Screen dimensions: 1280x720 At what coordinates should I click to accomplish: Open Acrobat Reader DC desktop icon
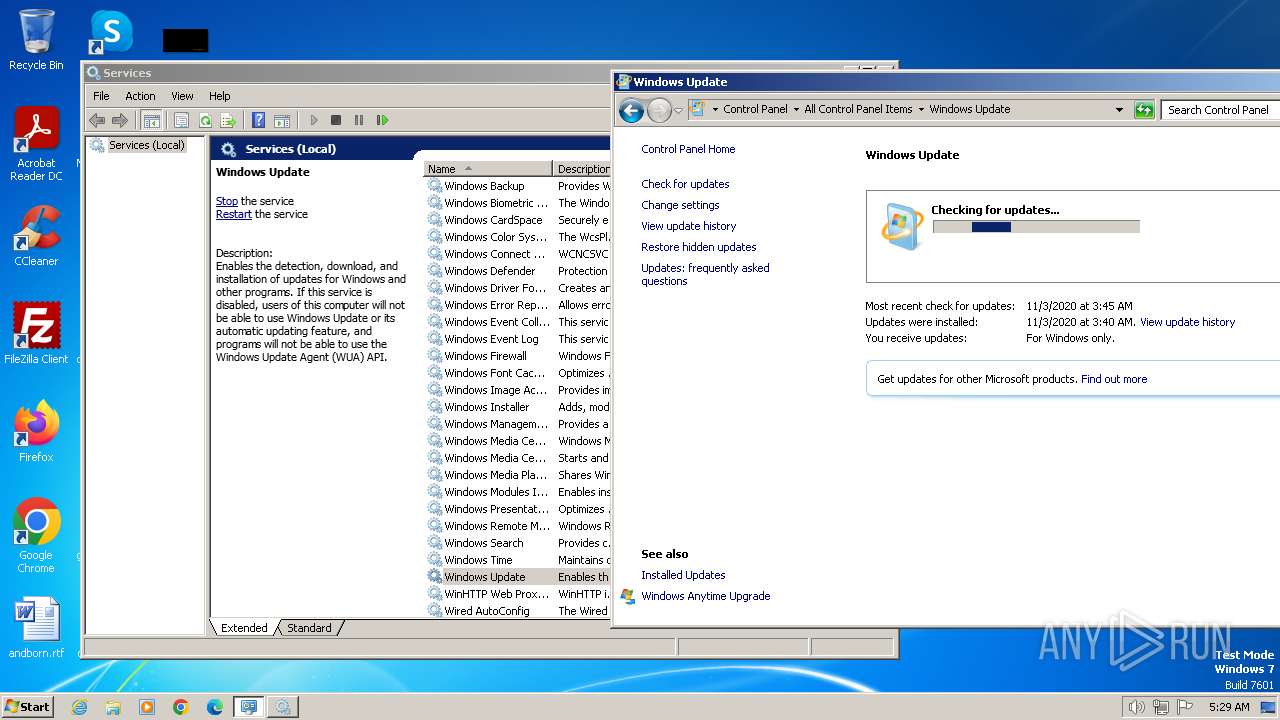point(36,144)
